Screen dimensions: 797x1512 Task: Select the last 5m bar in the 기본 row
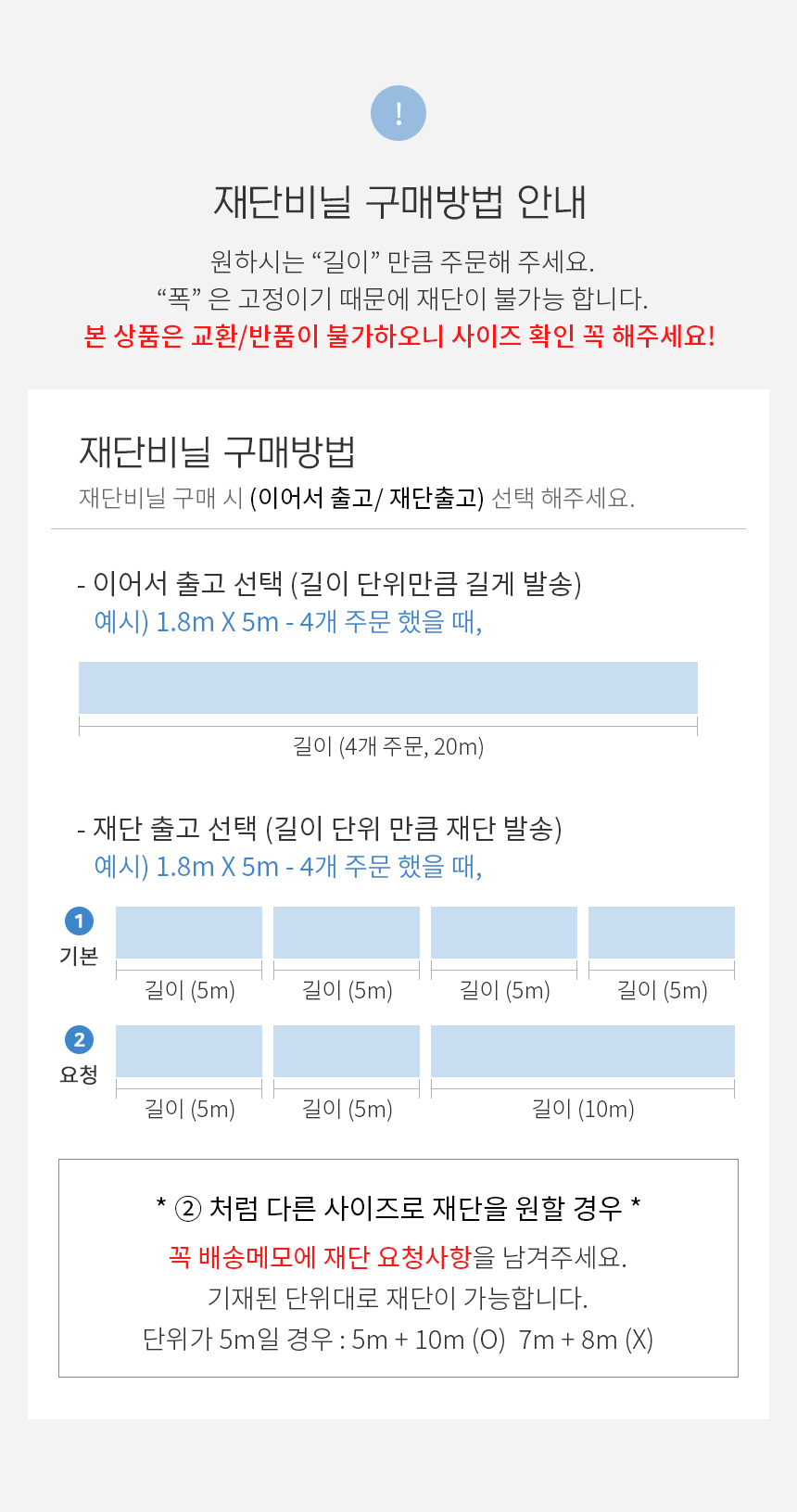(x=662, y=933)
